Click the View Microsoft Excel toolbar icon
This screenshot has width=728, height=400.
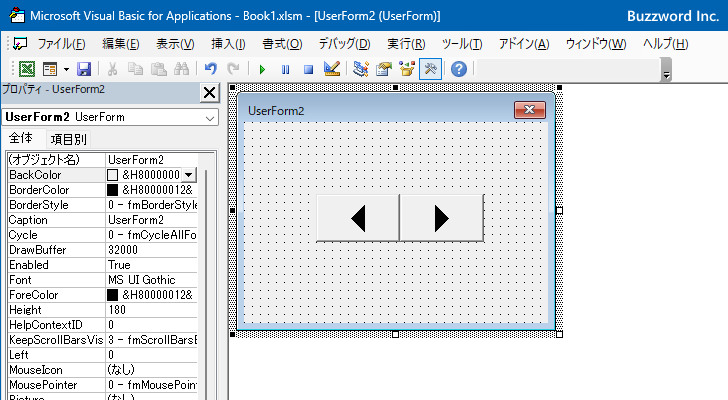(27, 70)
